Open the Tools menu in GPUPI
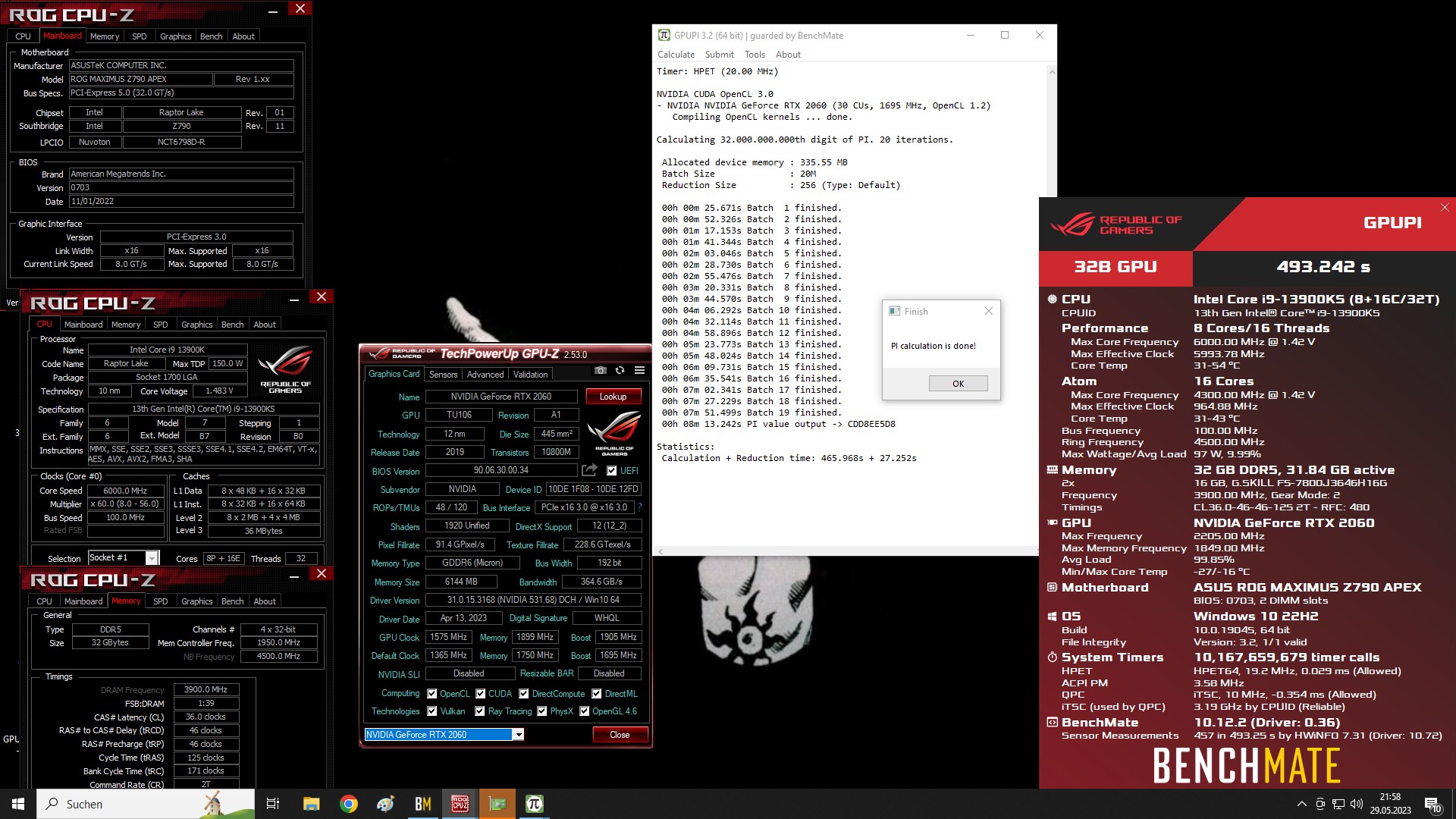 coord(755,55)
